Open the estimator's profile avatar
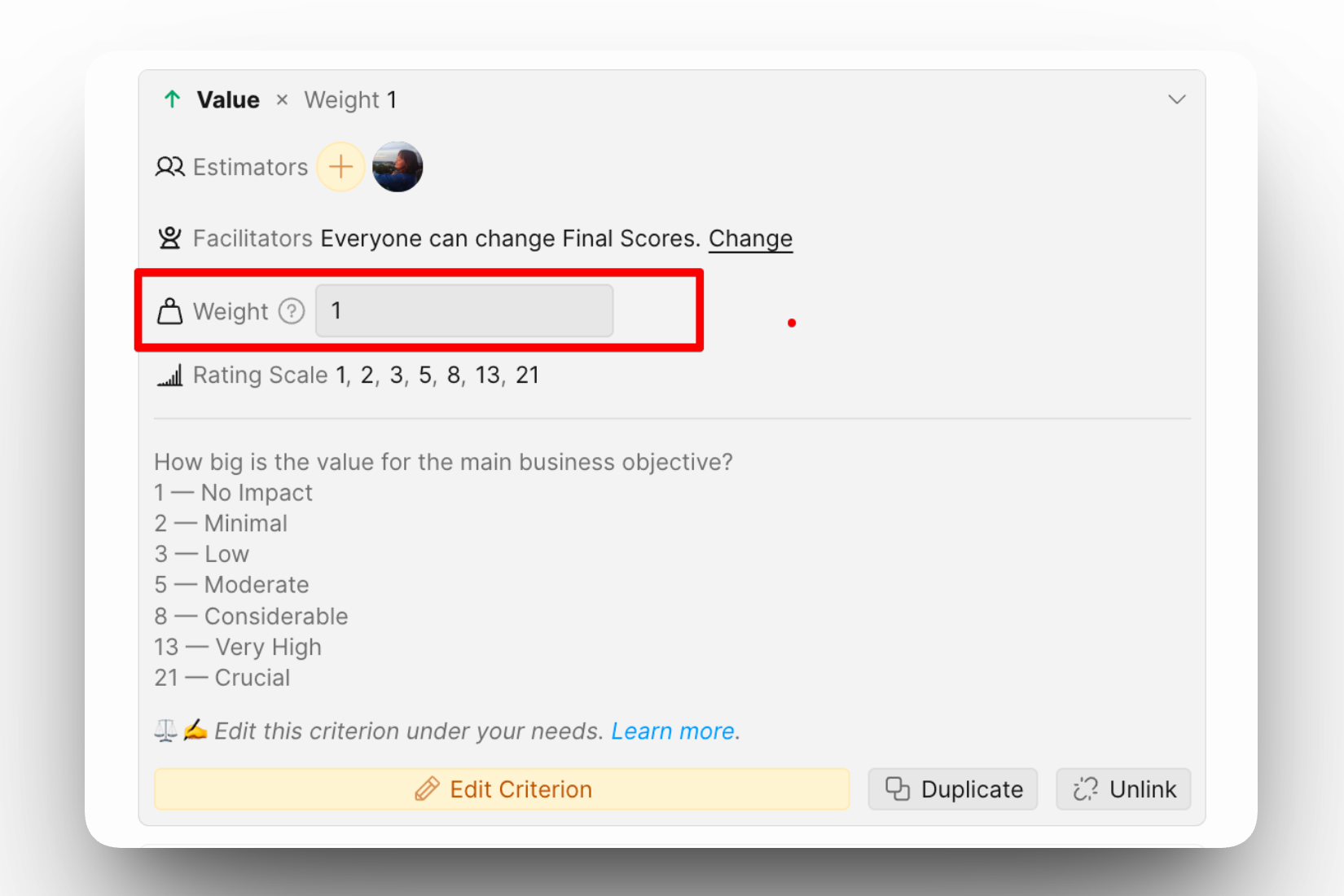This screenshot has width=1344, height=896. click(x=397, y=167)
